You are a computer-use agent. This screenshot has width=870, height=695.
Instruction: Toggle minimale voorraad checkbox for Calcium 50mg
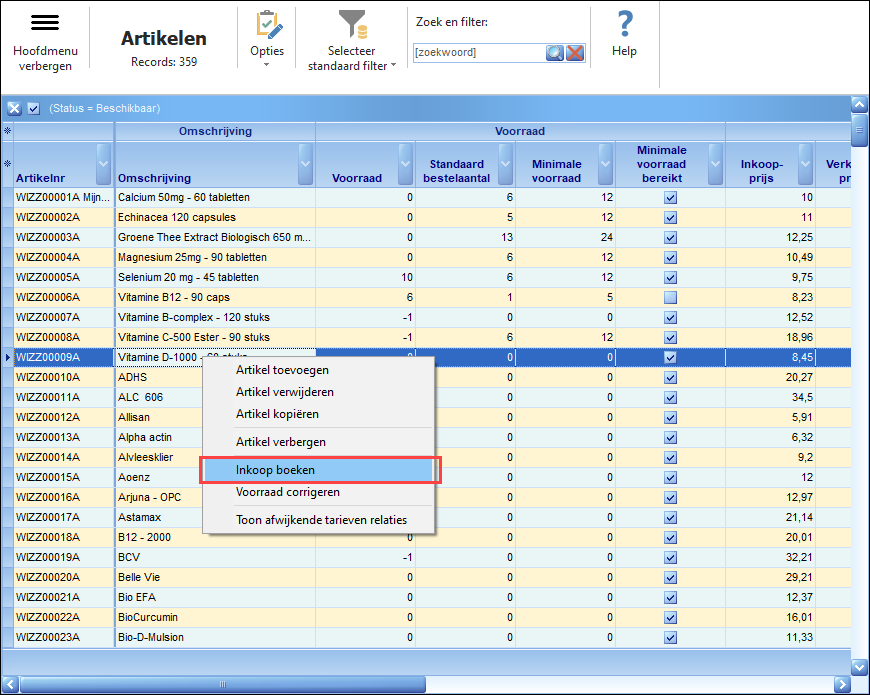click(x=670, y=197)
